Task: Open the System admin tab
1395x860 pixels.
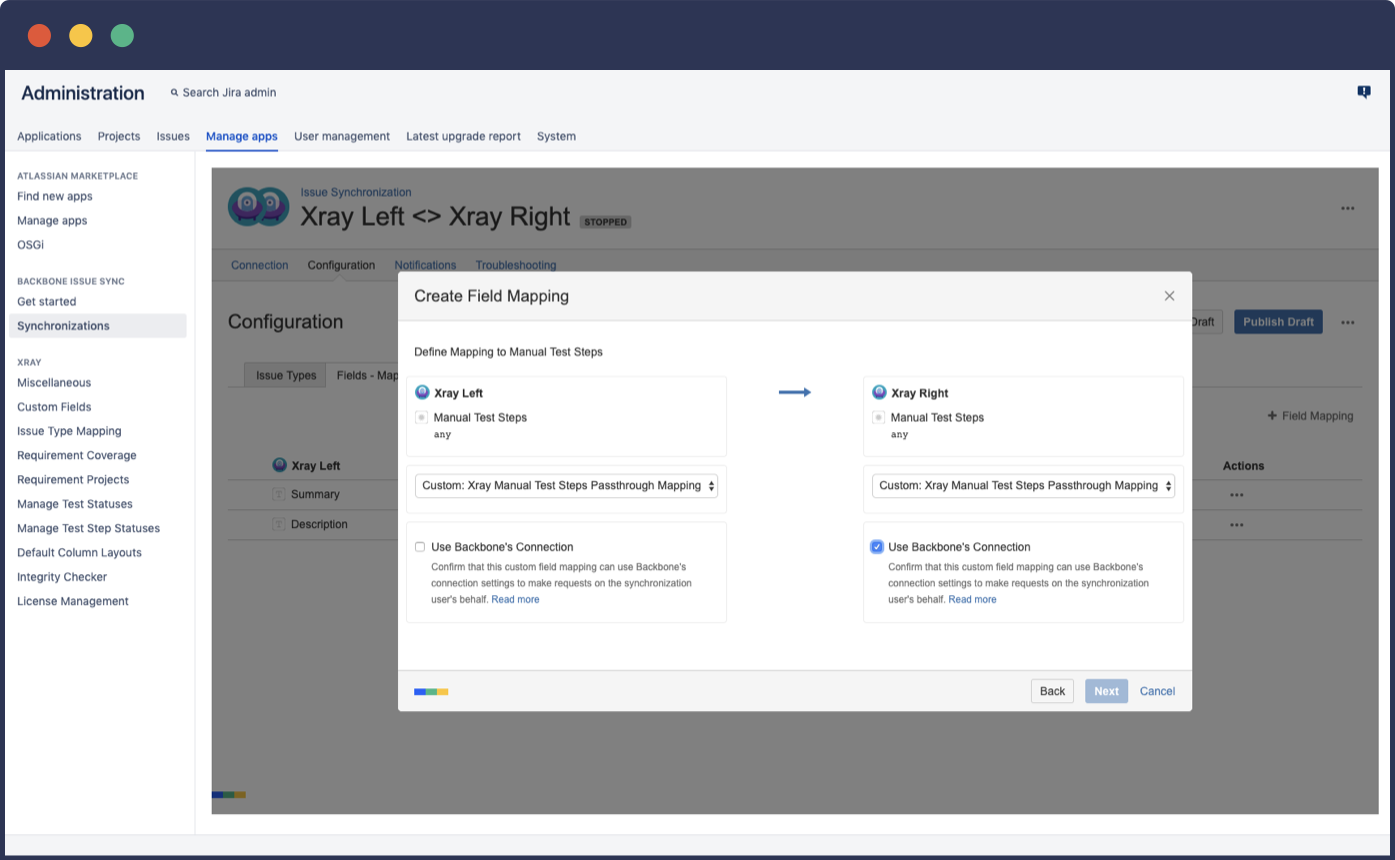Action: 556,136
